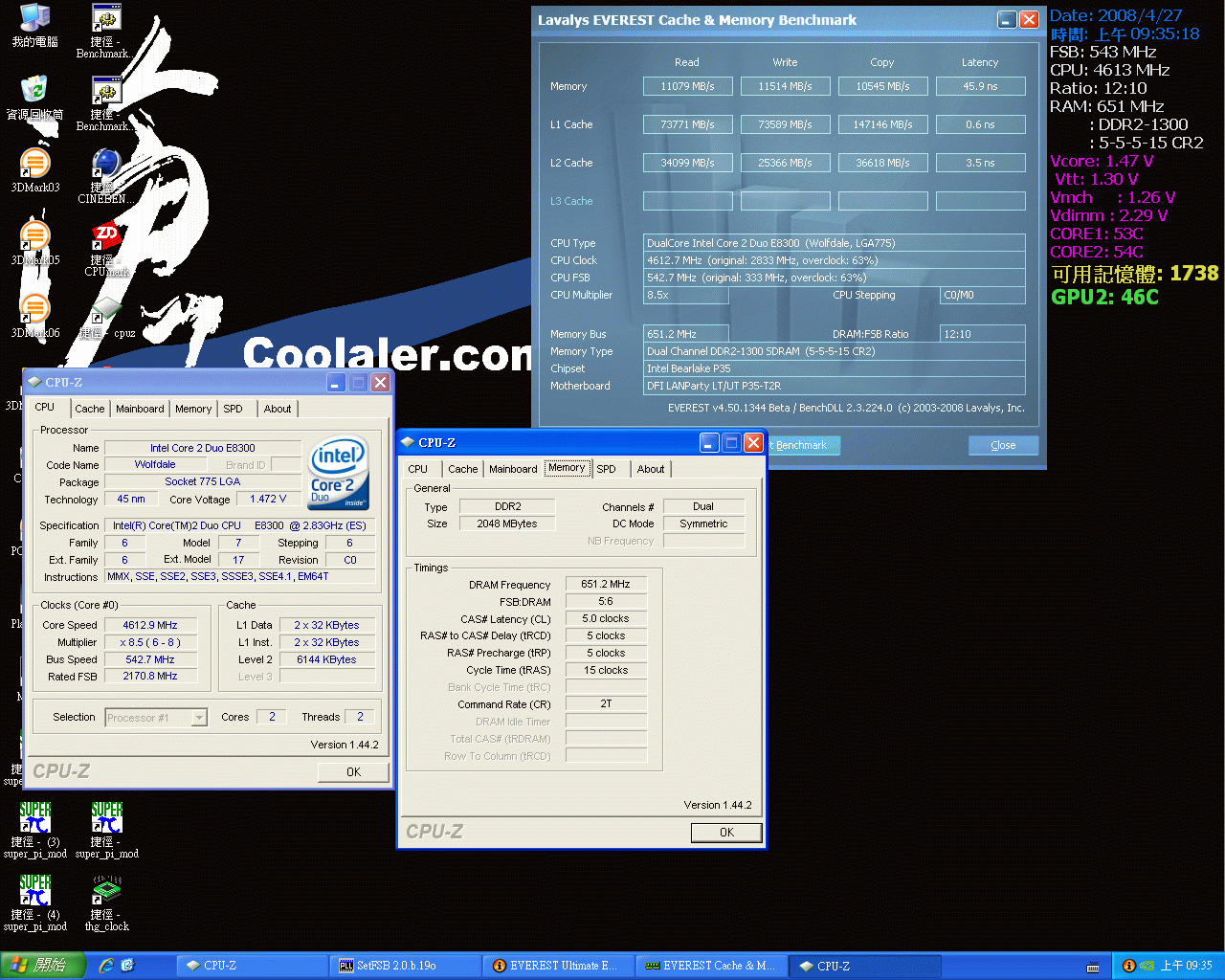Click the keyboard tray icon on taskbar
This screenshot has height=980, width=1225.
pyautogui.click(x=1093, y=967)
